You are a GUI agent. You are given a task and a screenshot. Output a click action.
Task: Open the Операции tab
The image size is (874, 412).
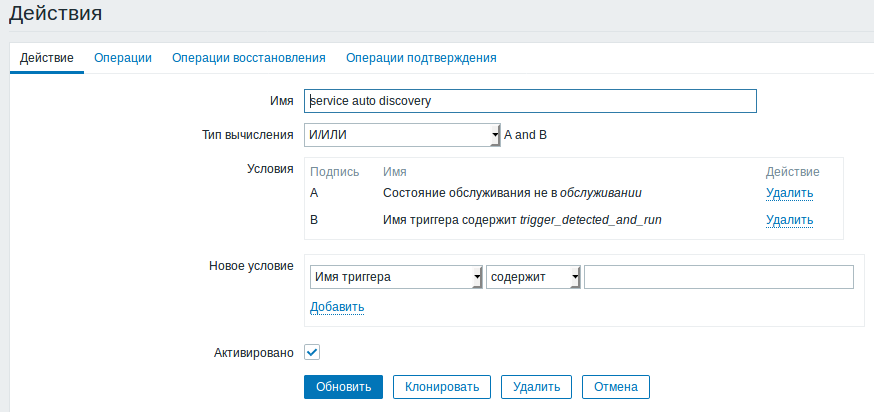pos(123,58)
